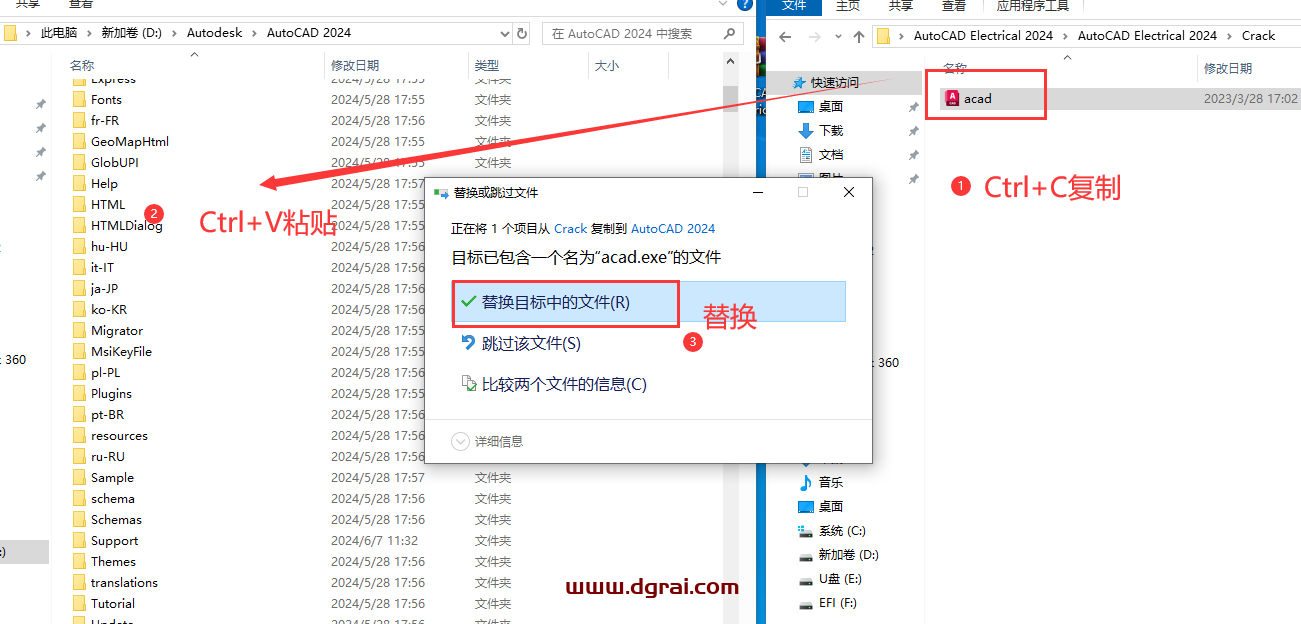Navigate to 新加卷 (D:) in left breadcrumb
The image size is (1301, 624).
(x=132, y=33)
